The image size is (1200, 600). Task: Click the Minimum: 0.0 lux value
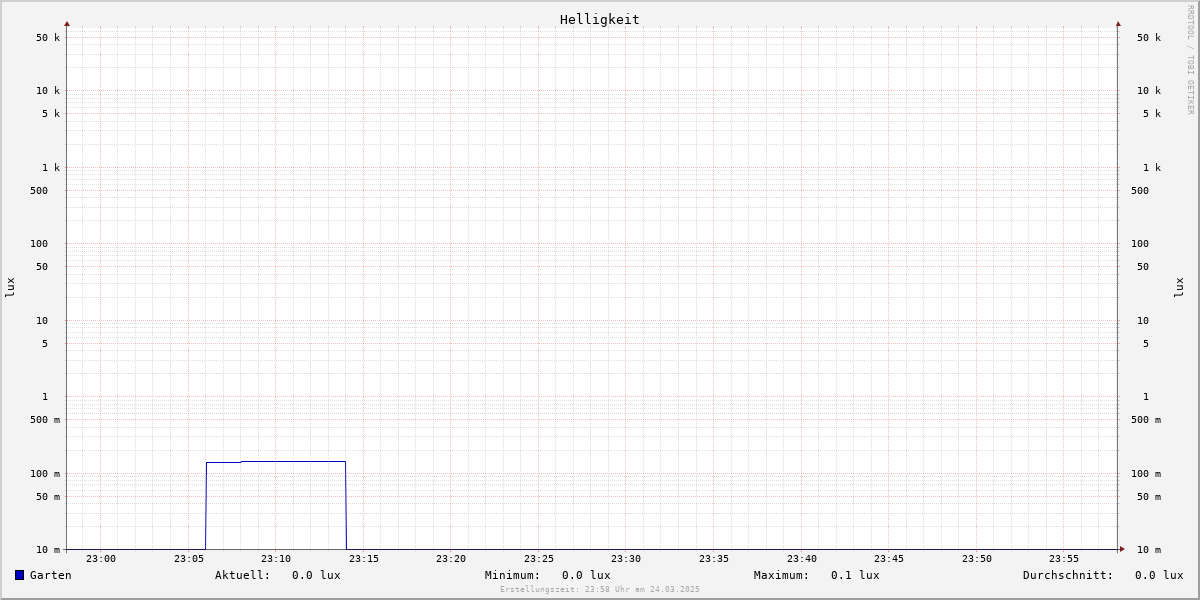pos(548,575)
